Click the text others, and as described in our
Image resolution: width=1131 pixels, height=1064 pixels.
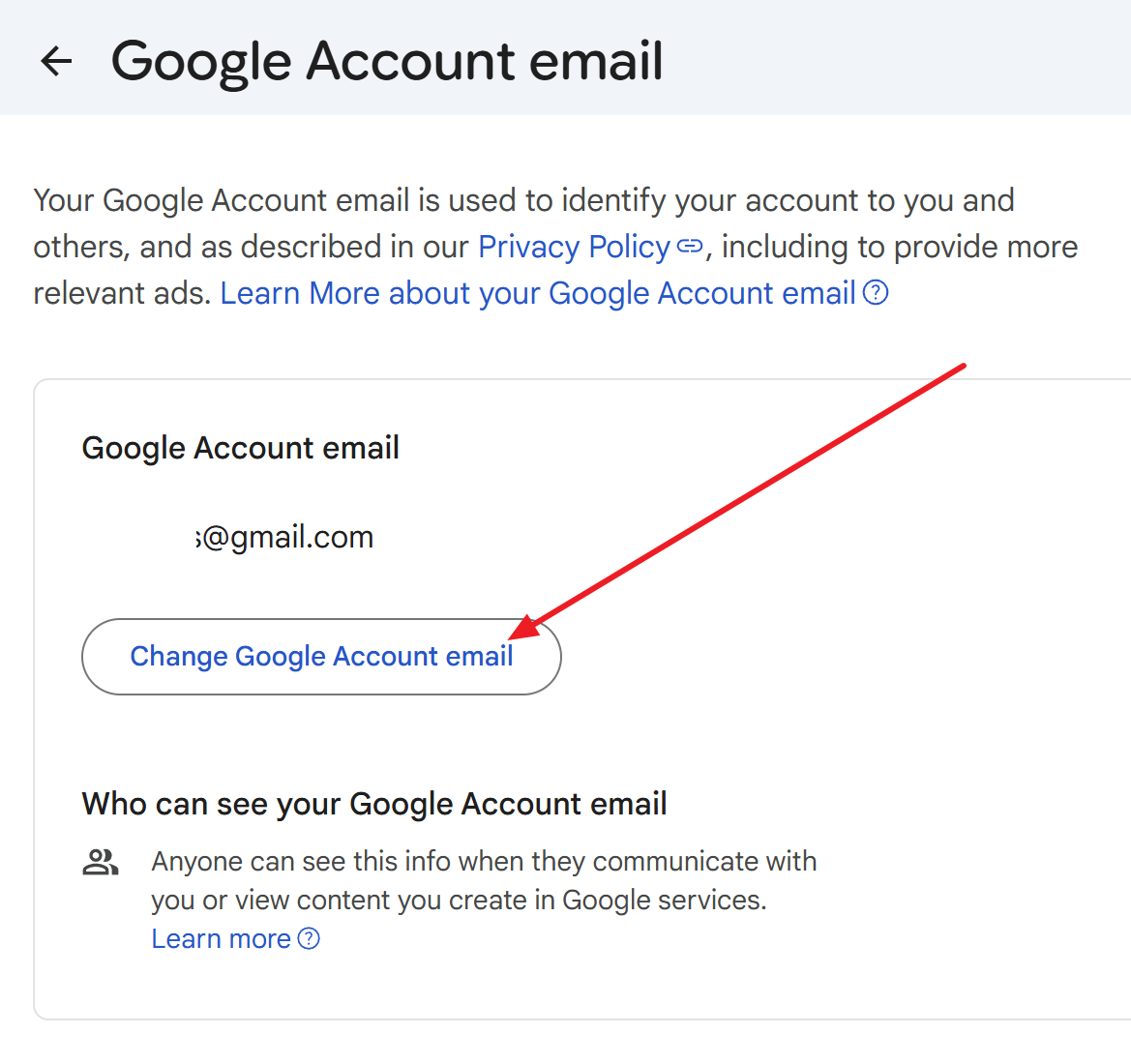click(x=252, y=247)
